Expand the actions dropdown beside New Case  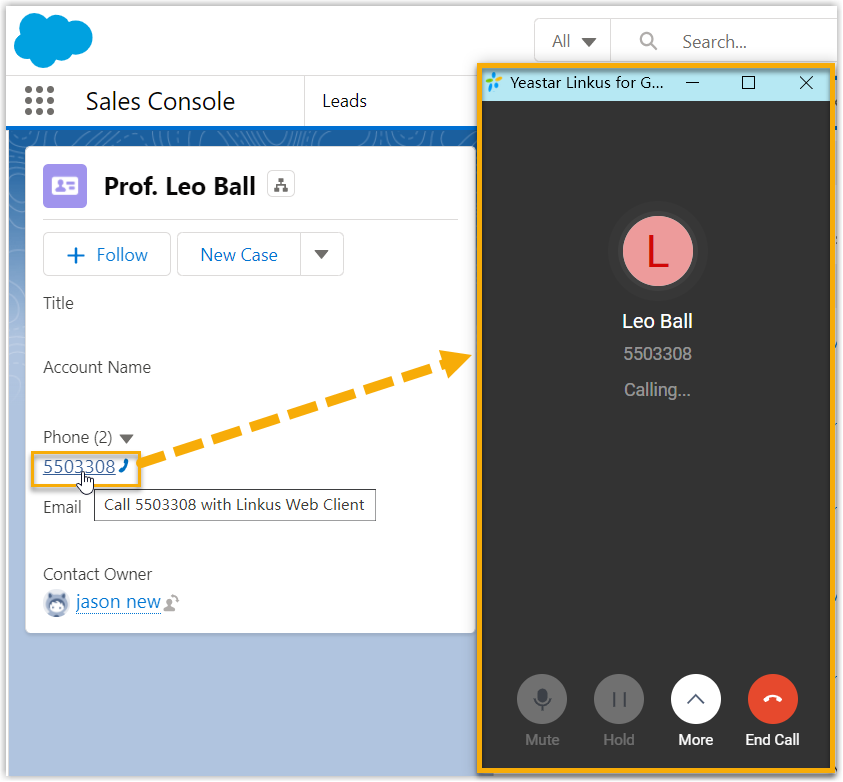[321, 254]
